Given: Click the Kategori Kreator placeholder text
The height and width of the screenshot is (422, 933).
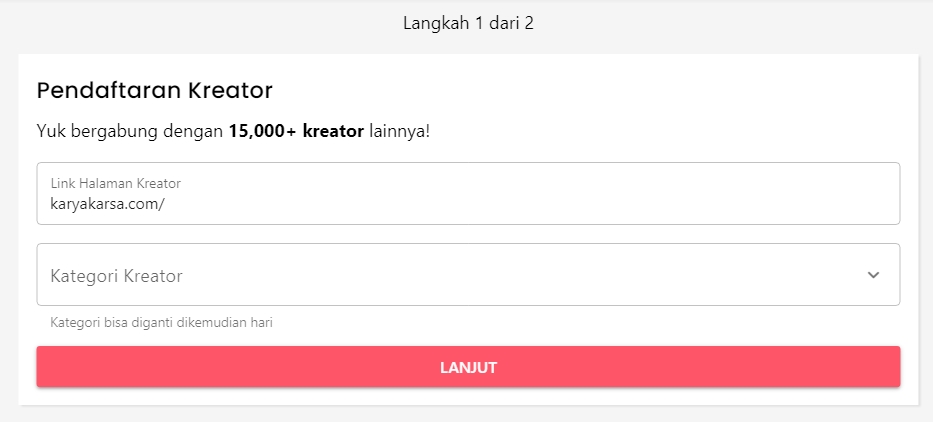Looking at the screenshot, I should tap(117, 276).
